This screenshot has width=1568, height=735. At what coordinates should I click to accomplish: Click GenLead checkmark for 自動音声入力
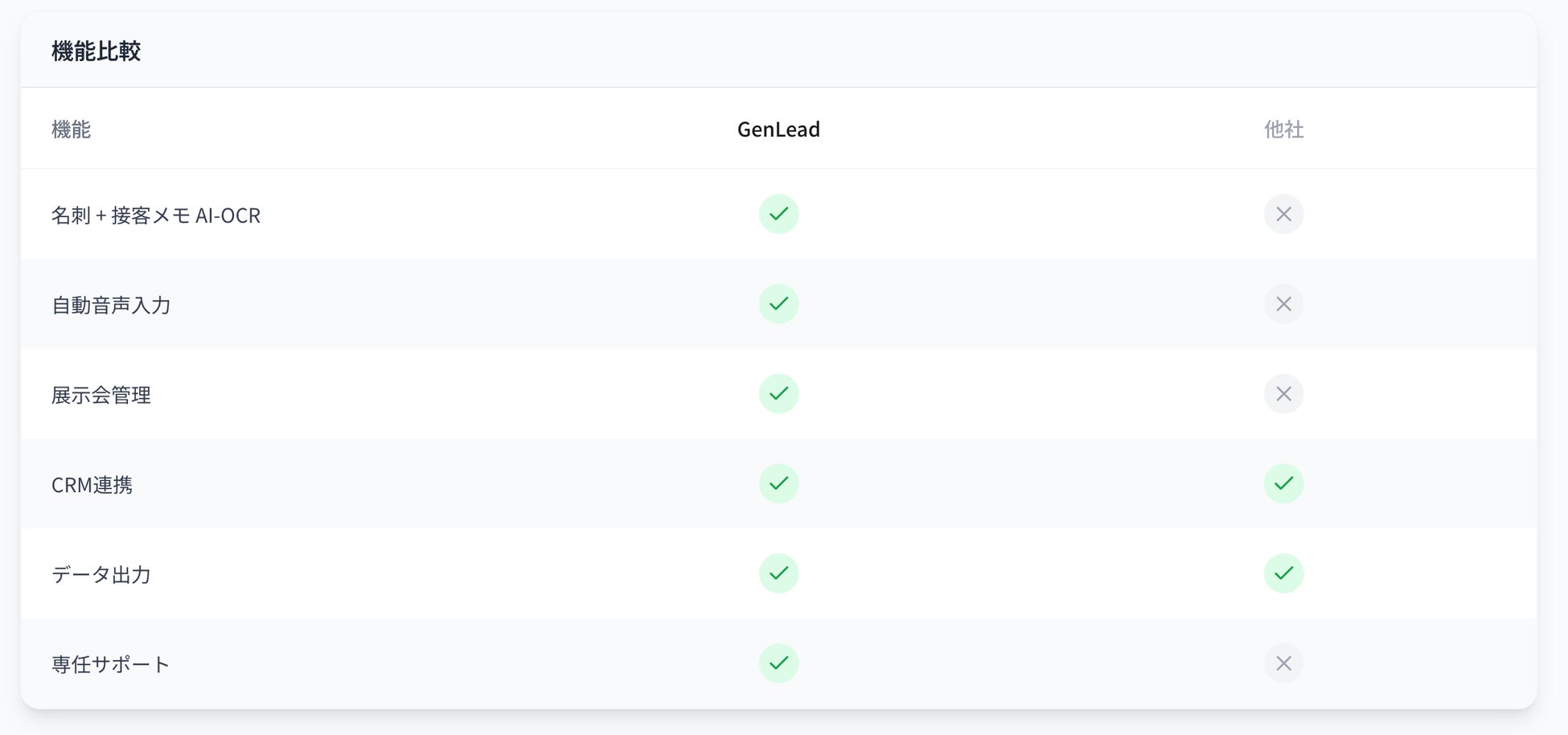pyautogui.click(x=778, y=304)
